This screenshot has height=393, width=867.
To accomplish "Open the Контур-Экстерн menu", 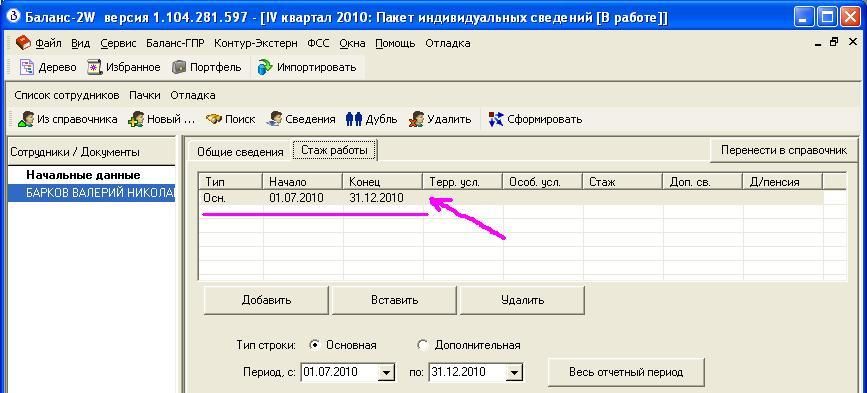I will tap(255, 43).
